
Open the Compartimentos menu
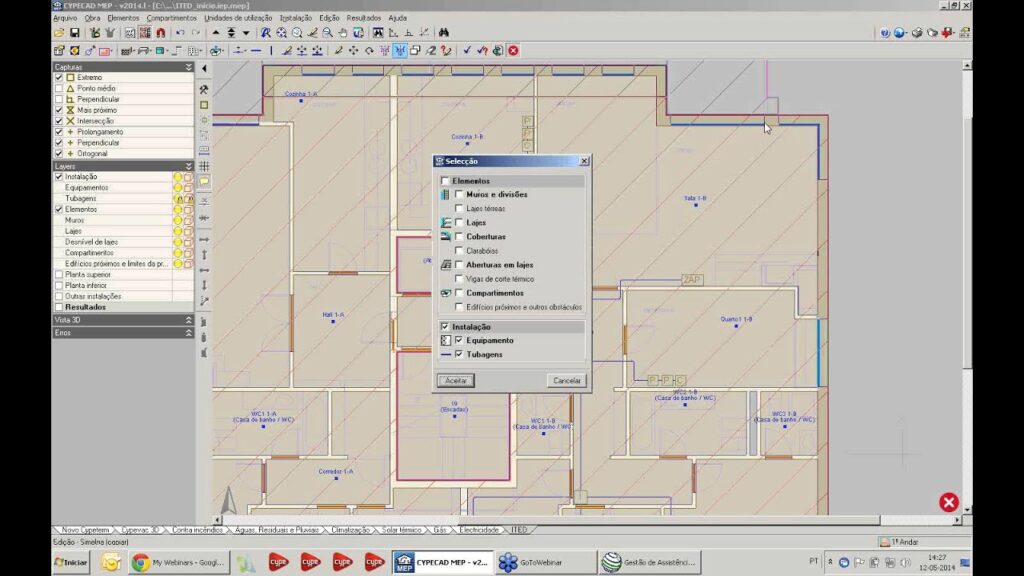tap(172, 18)
